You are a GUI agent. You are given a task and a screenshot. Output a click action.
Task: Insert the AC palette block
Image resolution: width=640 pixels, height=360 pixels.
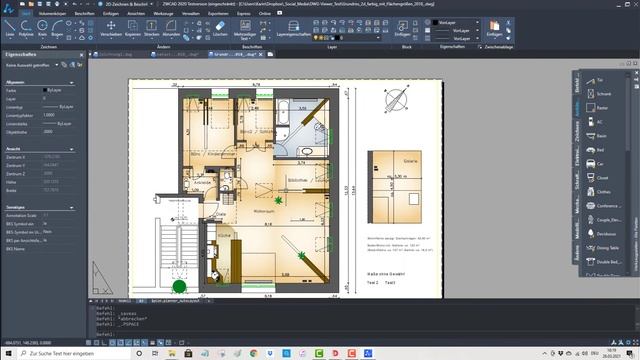point(595,122)
